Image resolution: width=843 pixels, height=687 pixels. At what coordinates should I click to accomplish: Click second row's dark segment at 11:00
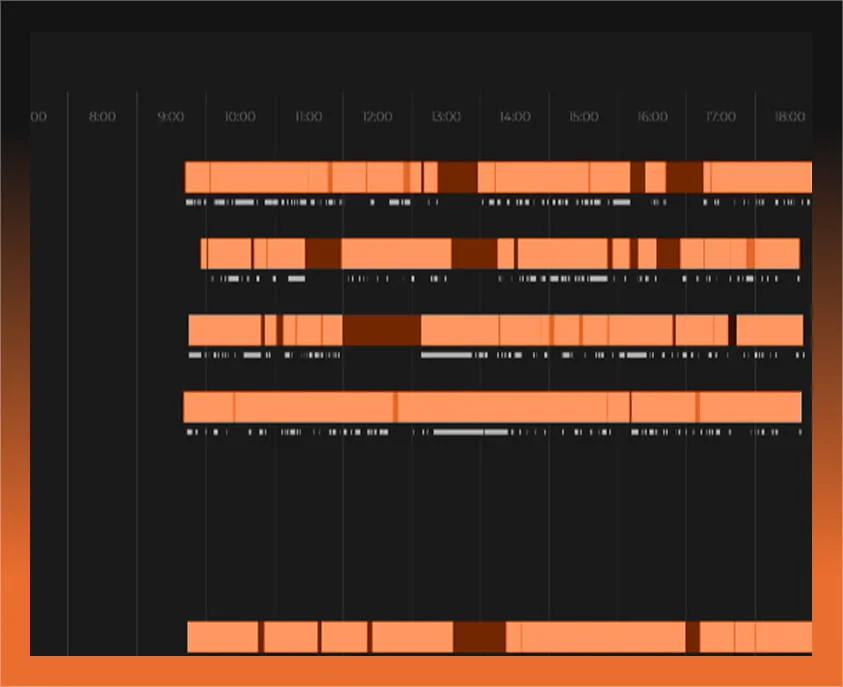click(x=322, y=254)
